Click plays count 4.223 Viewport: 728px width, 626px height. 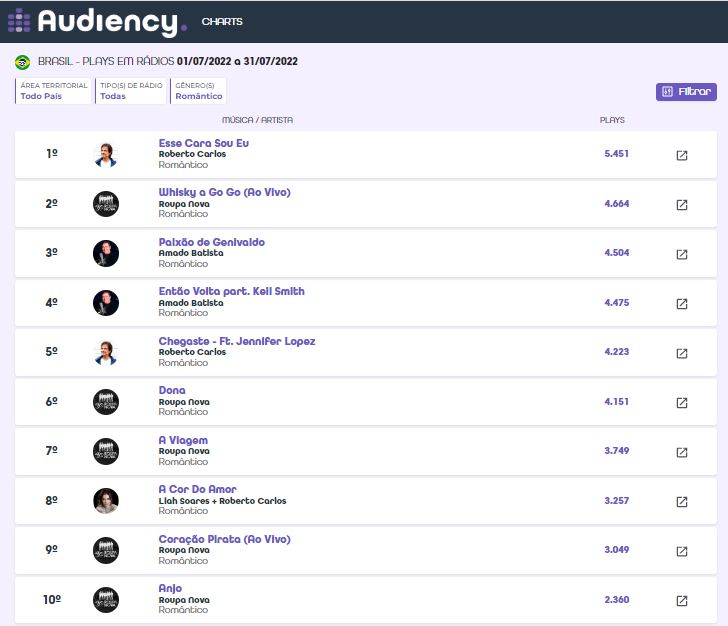click(x=617, y=352)
